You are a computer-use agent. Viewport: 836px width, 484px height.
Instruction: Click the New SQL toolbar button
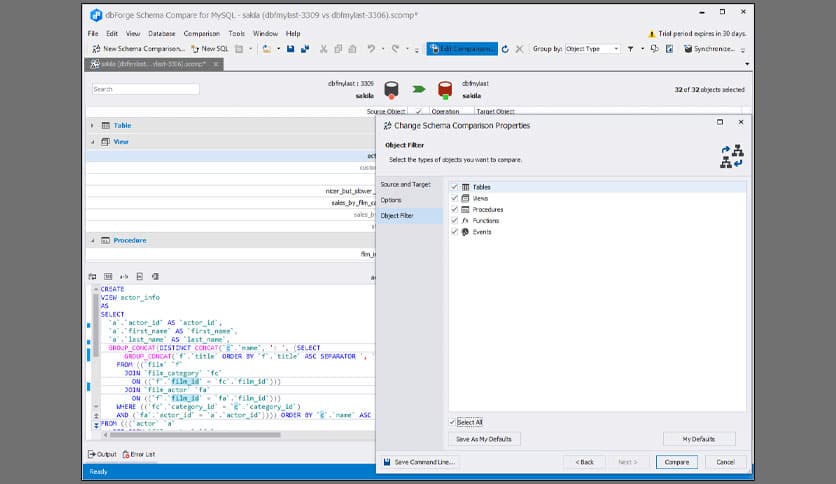210,49
